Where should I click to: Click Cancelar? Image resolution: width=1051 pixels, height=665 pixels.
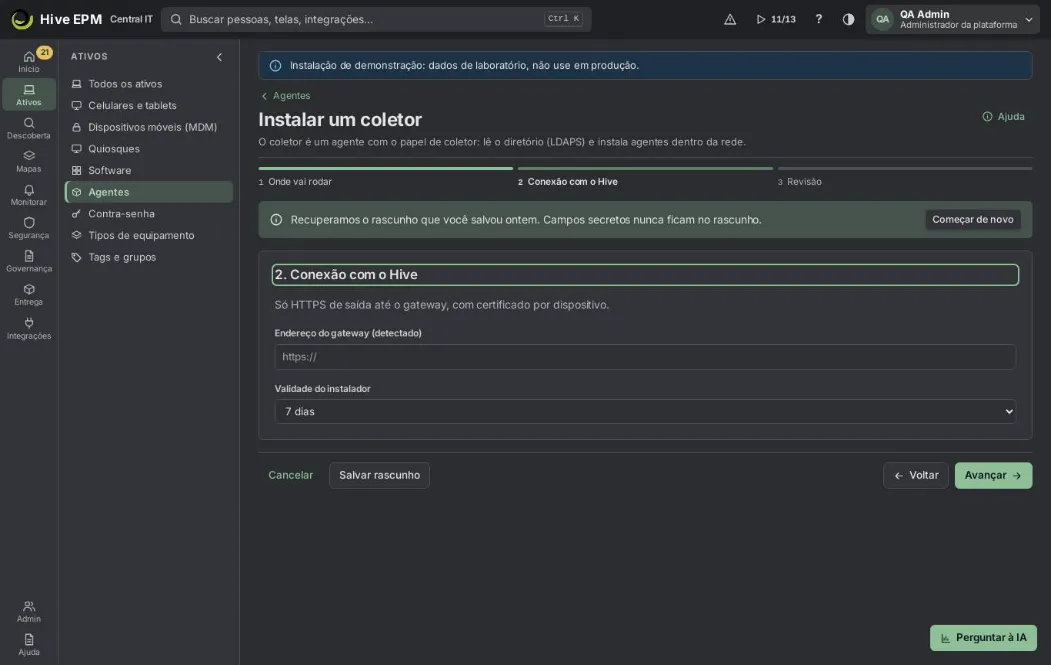pyautogui.click(x=290, y=475)
